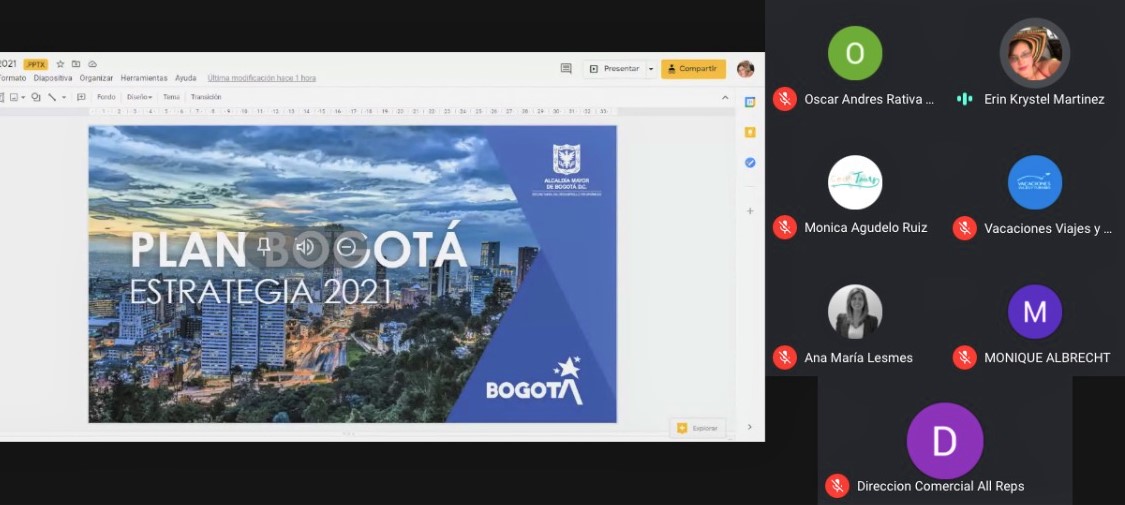1125x505 pixels.
Task: Open Google Tasks in the side panel
Action: (x=750, y=162)
